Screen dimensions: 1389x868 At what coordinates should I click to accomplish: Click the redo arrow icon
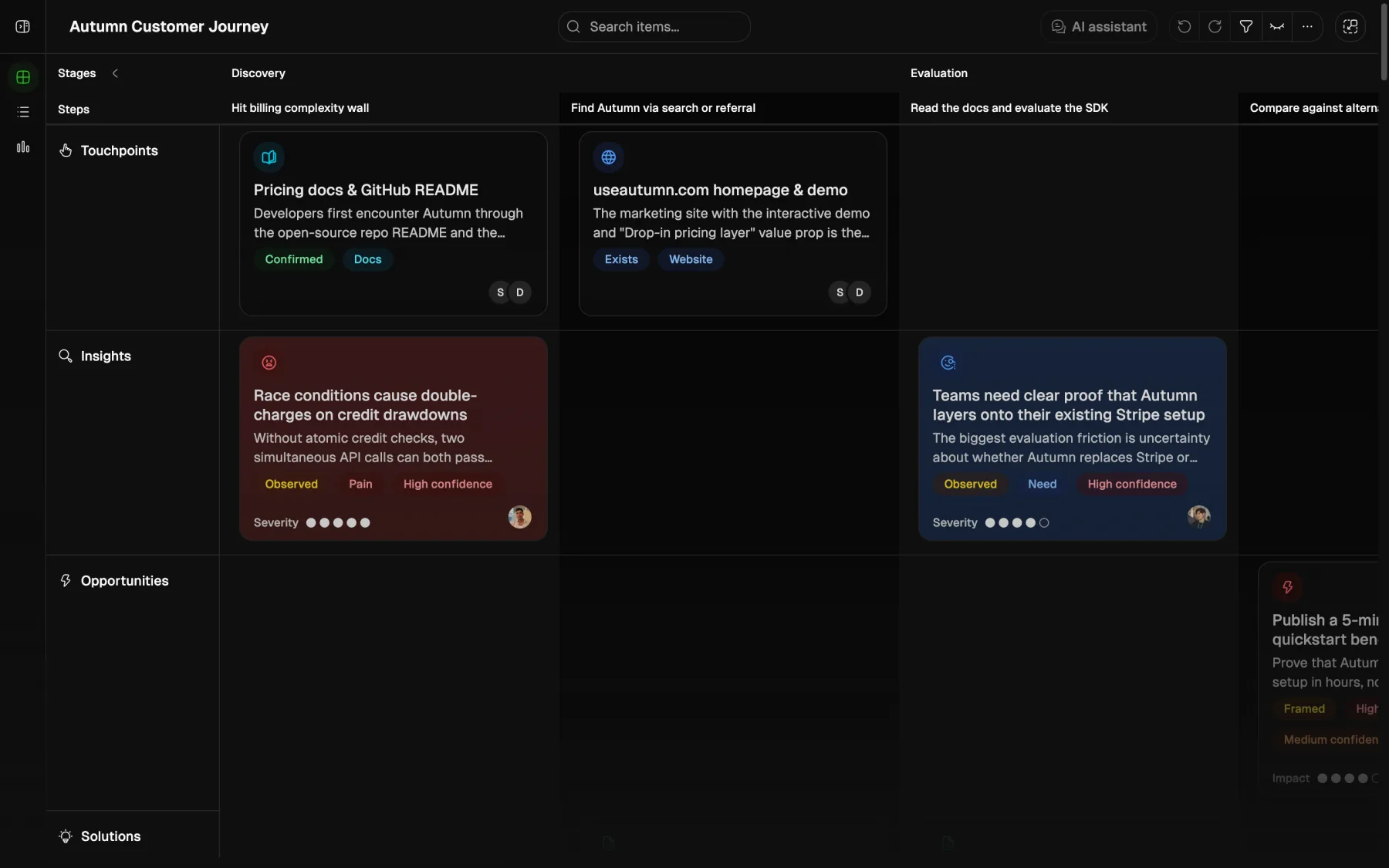[x=1215, y=26]
